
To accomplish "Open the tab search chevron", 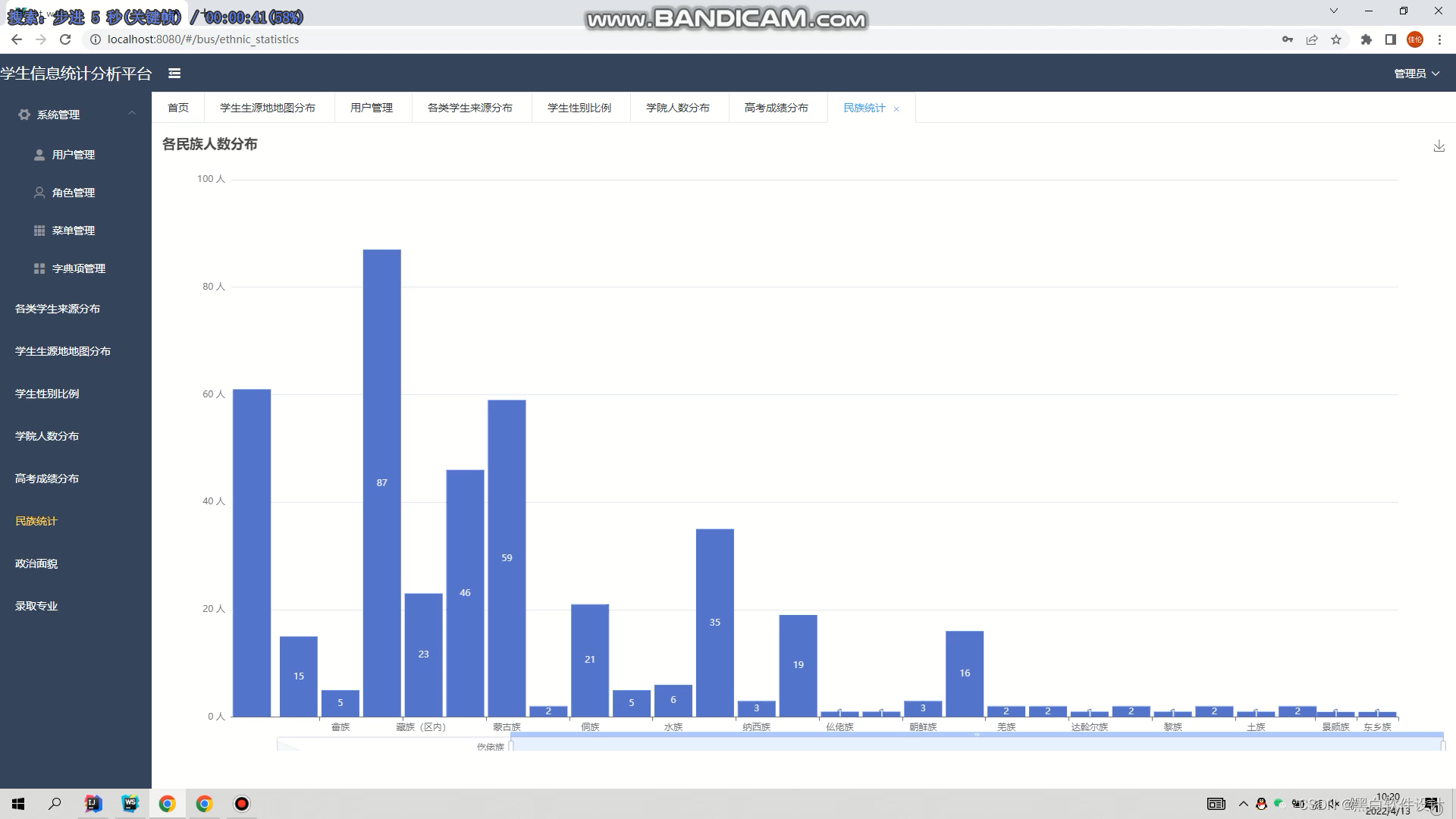I will [1334, 11].
